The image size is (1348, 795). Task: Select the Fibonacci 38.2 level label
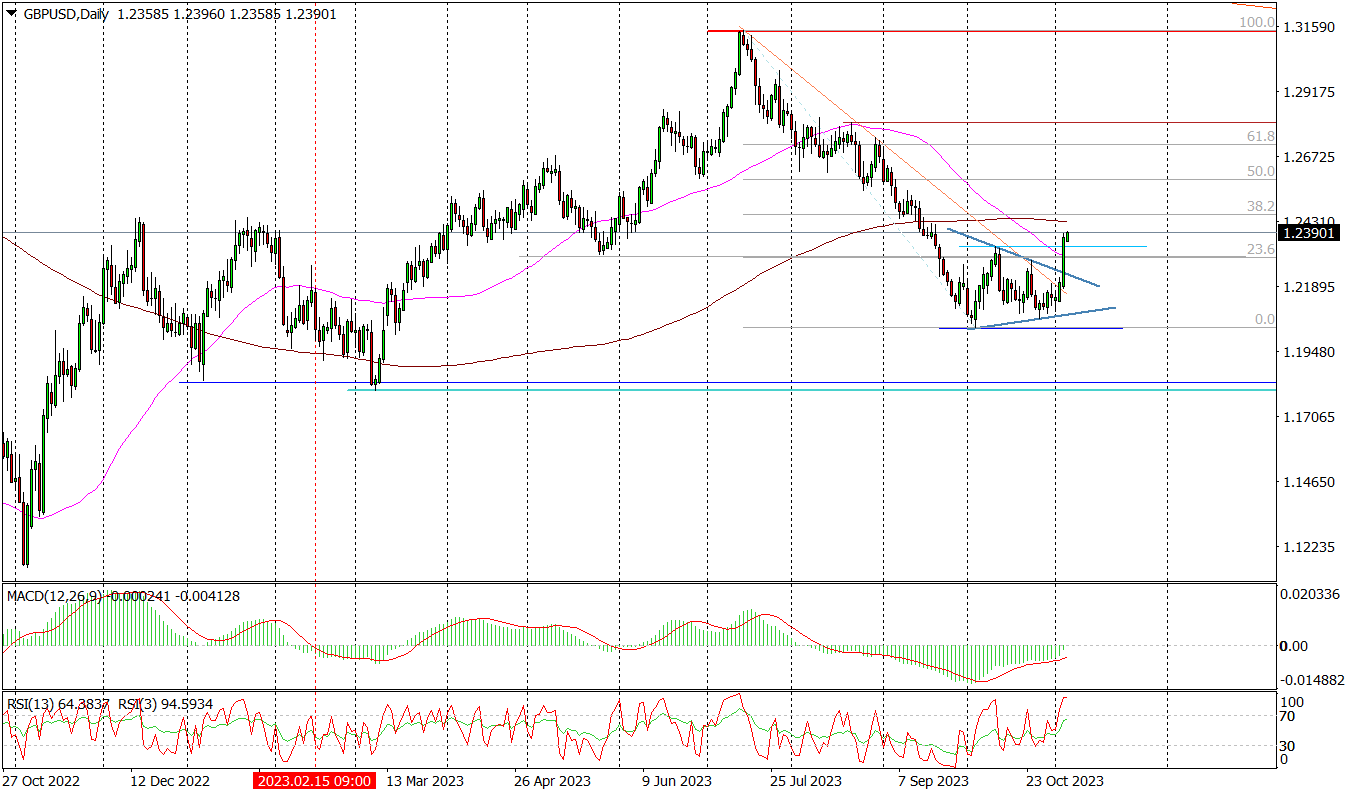pos(1261,206)
